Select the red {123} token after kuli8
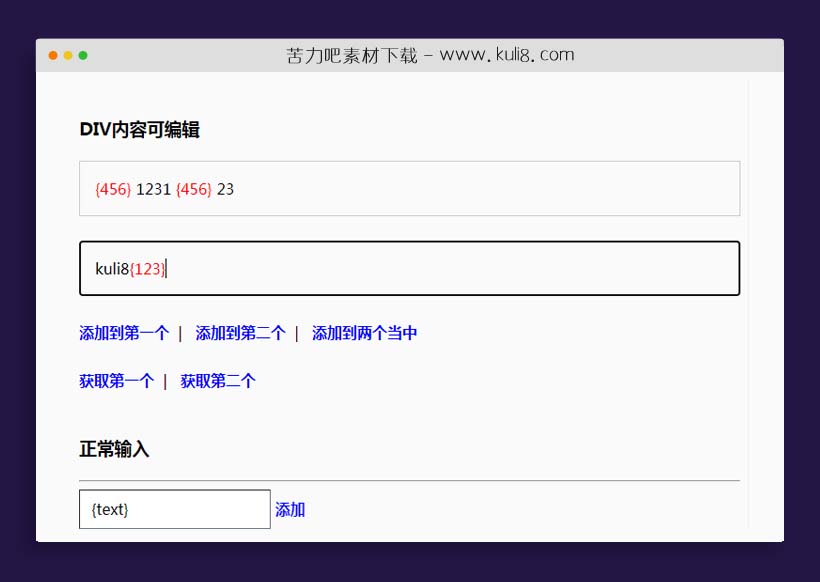Viewport: 820px width, 582px height. click(x=146, y=268)
